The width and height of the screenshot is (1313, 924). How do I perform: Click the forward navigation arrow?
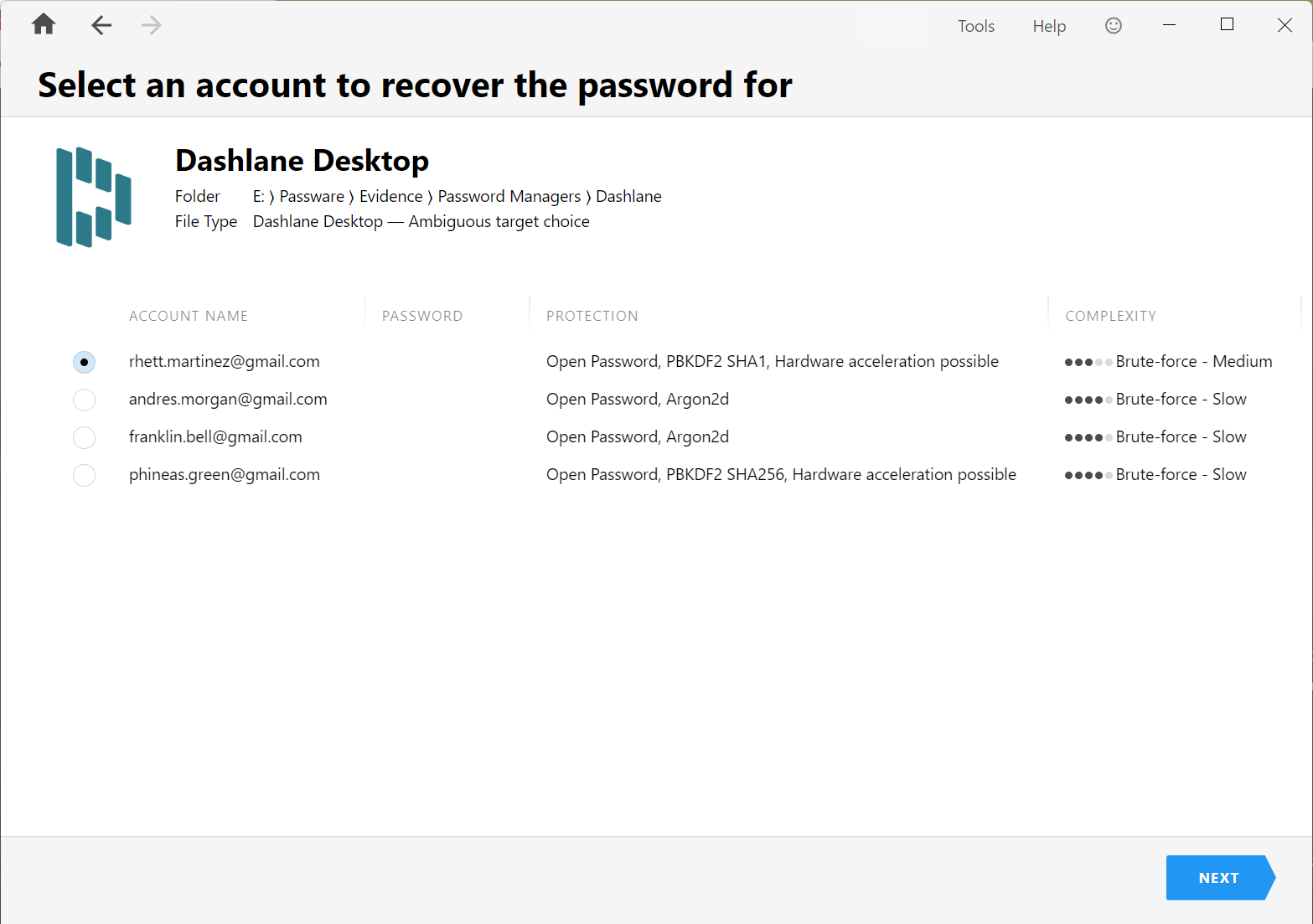(151, 24)
